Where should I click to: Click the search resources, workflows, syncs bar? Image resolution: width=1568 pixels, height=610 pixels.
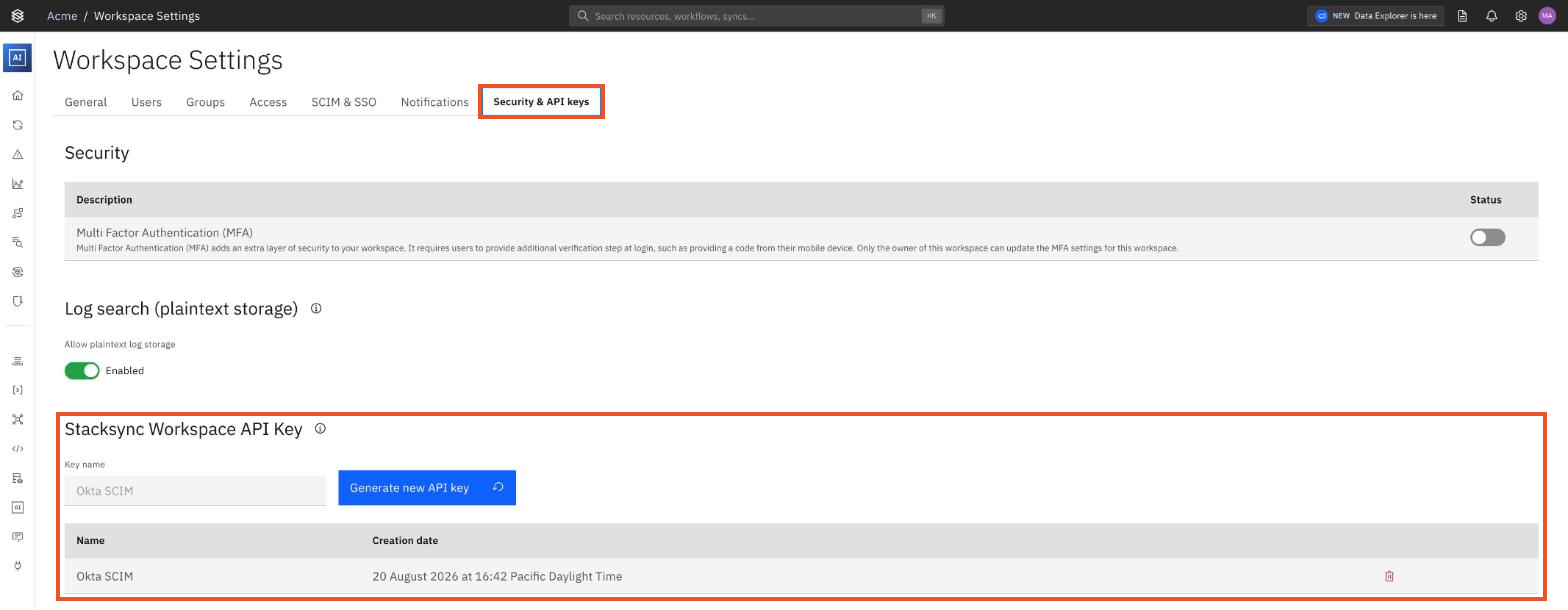(757, 16)
